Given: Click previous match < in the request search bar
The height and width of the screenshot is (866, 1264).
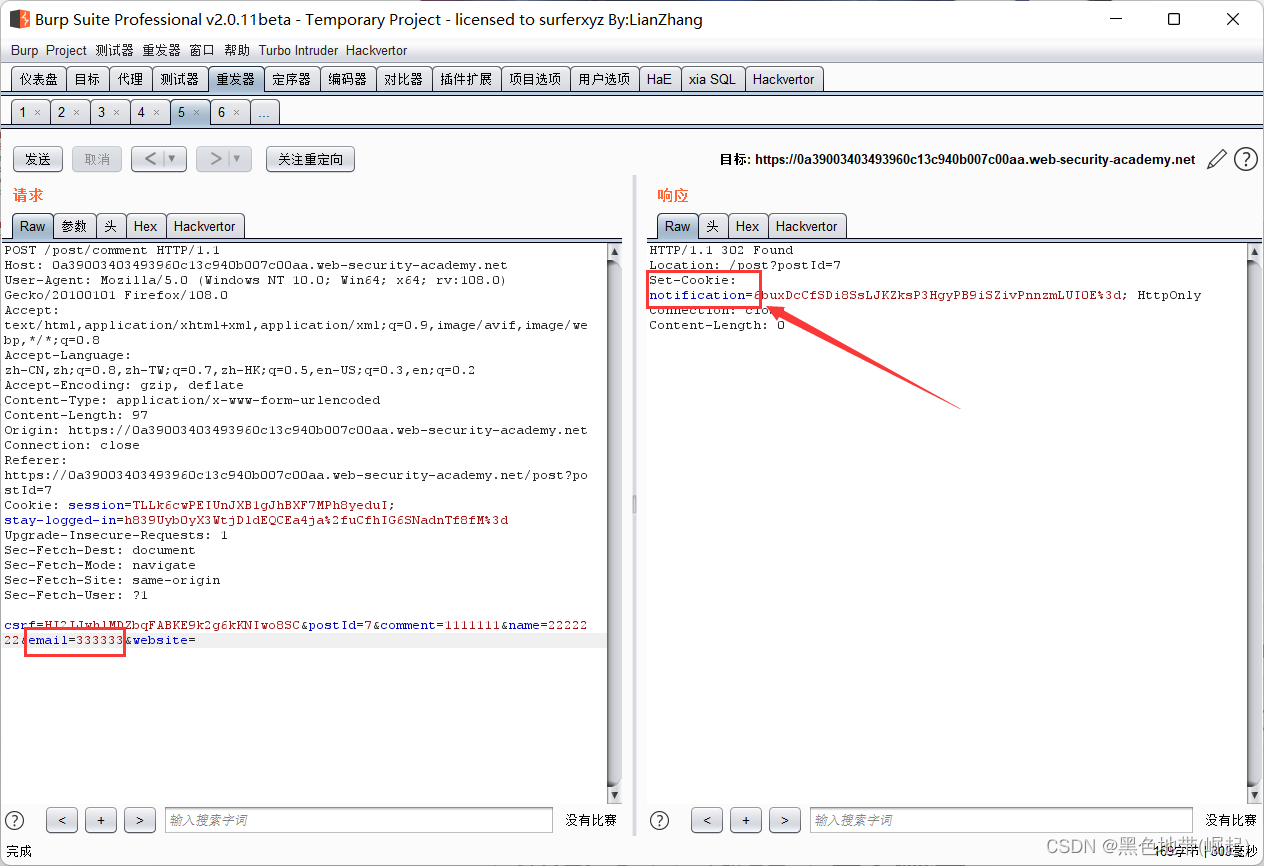Looking at the screenshot, I should click(62, 820).
